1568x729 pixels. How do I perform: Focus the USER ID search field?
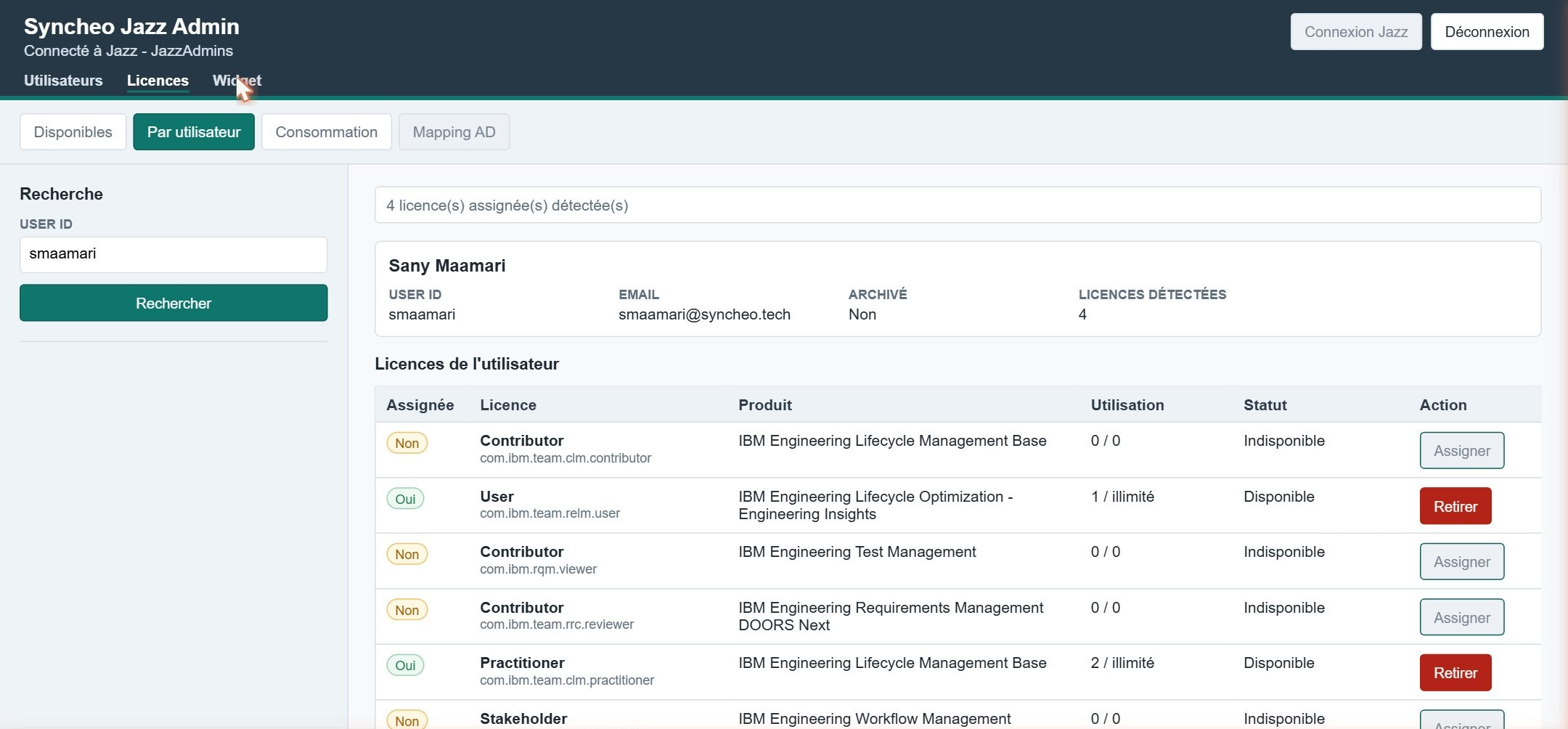pyautogui.click(x=173, y=254)
